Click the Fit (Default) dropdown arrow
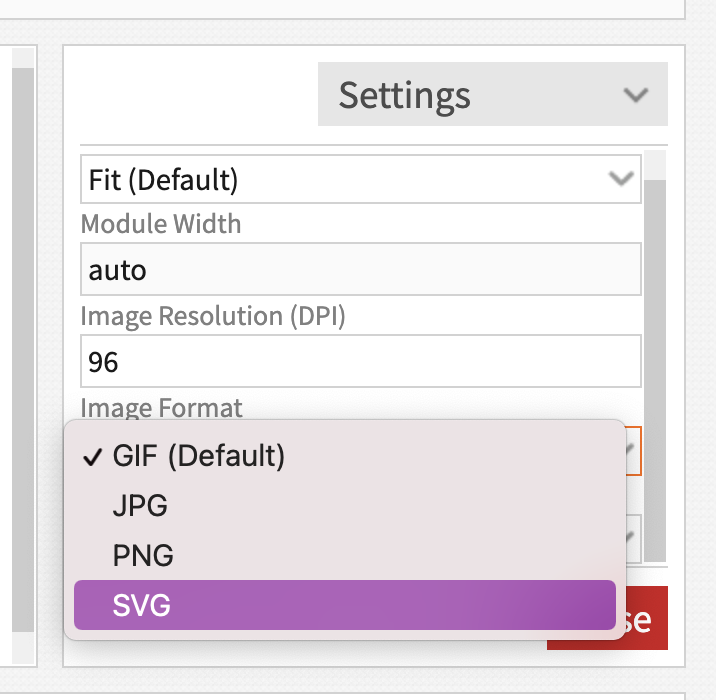 coord(621,180)
